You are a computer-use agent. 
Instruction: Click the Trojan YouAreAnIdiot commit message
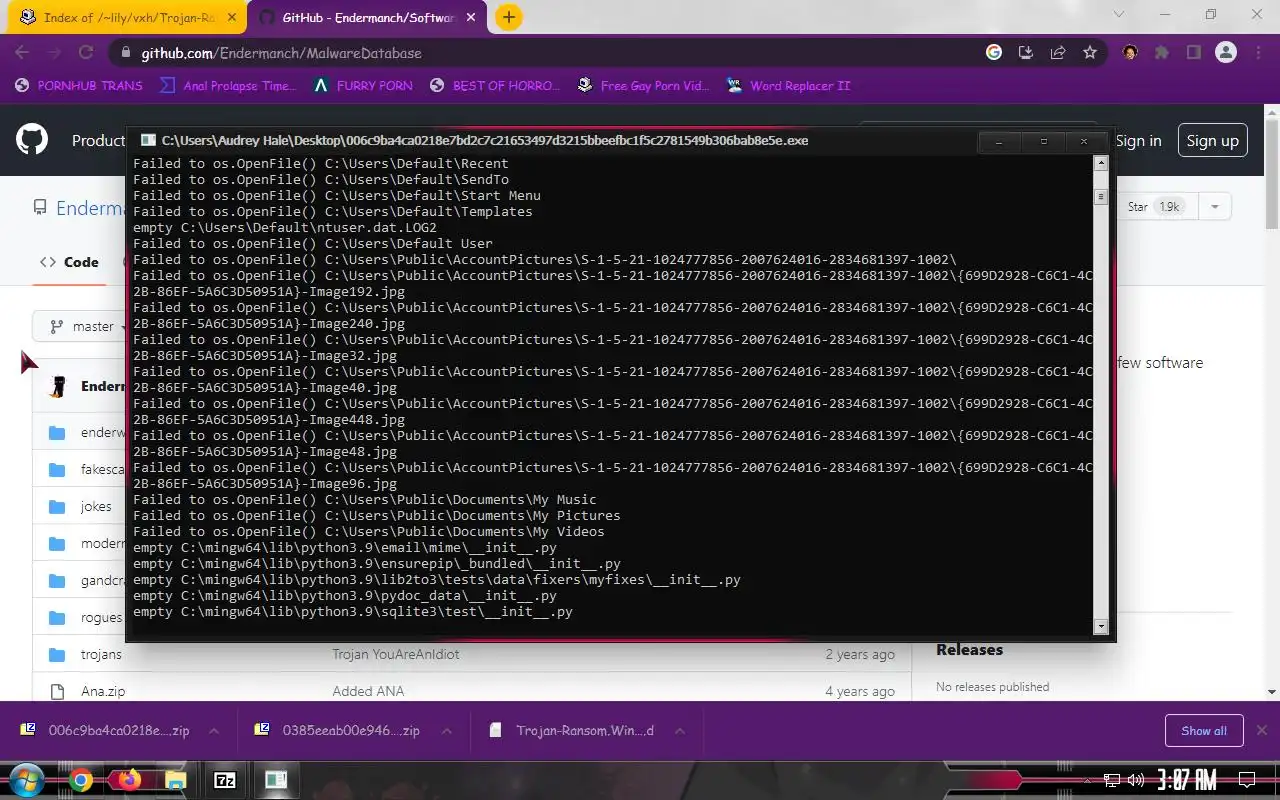tap(396, 654)
